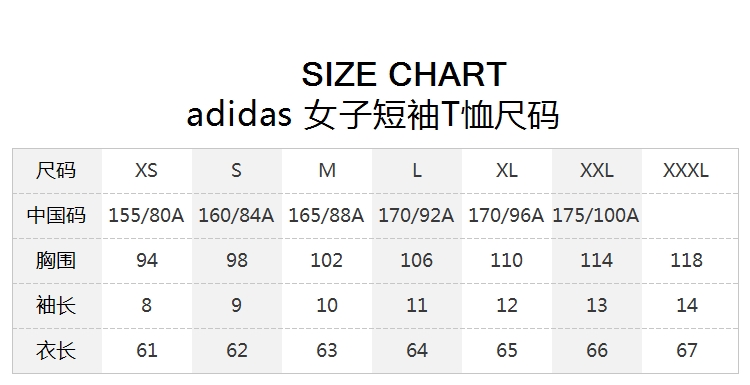Viewport: 750px width, 385px height.
Task: Click the XL size header
Action: coord(506,170)
